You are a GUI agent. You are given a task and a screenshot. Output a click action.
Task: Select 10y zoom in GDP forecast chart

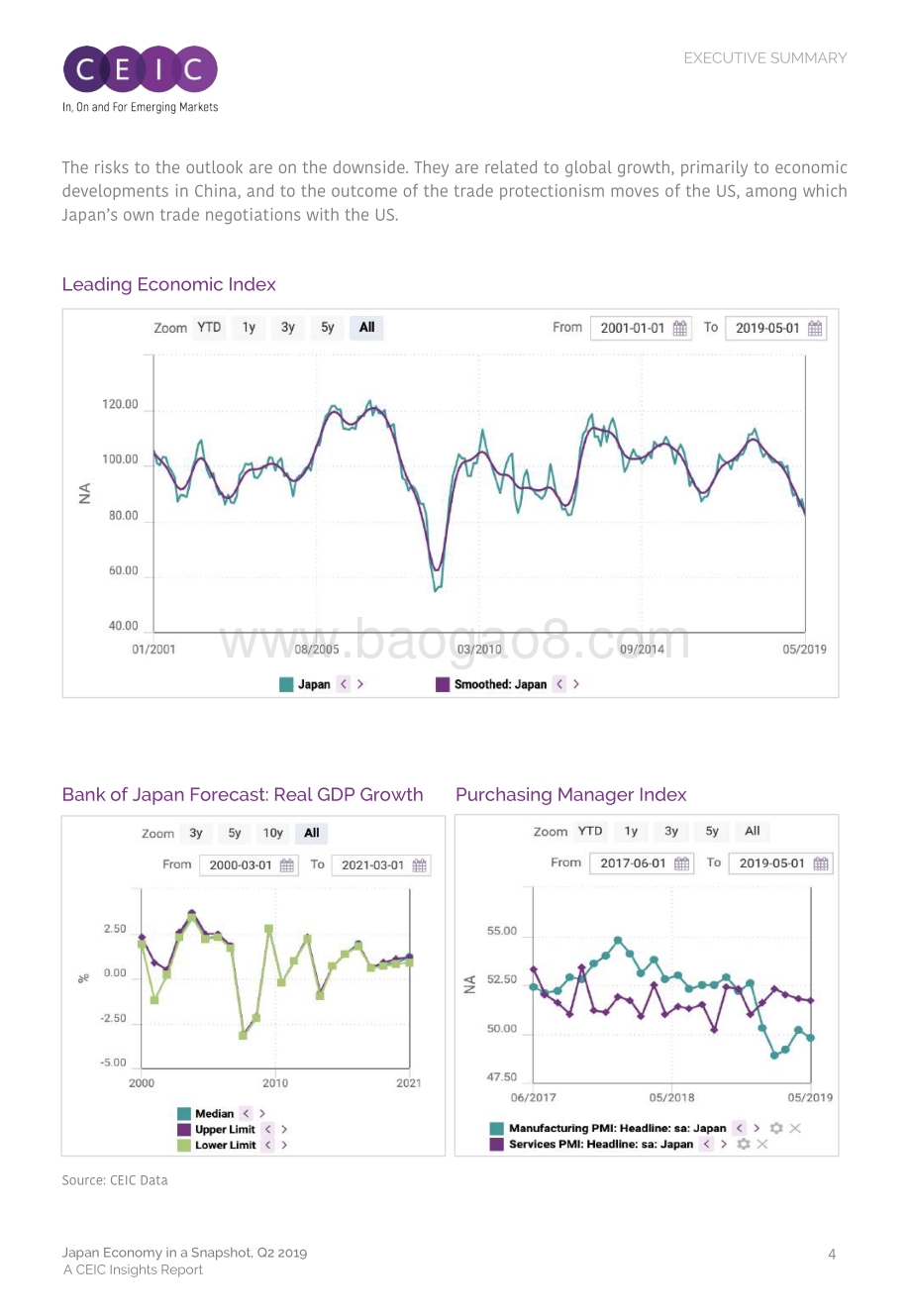pyautogui.click(x=273, y=834)
